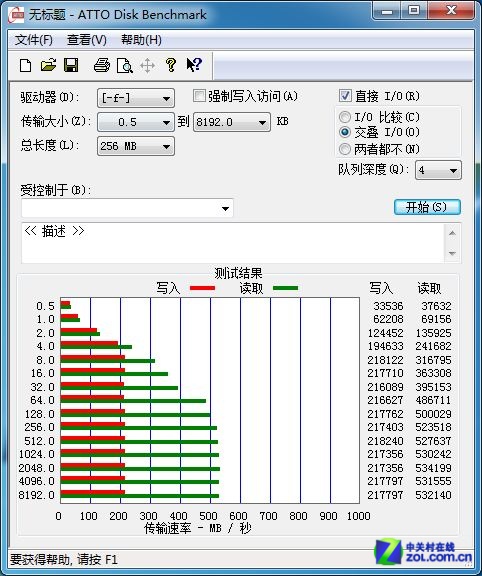Save results with the floppy disk icon
The height and width of the screenshot is (576, 482).
click(71, 65)
